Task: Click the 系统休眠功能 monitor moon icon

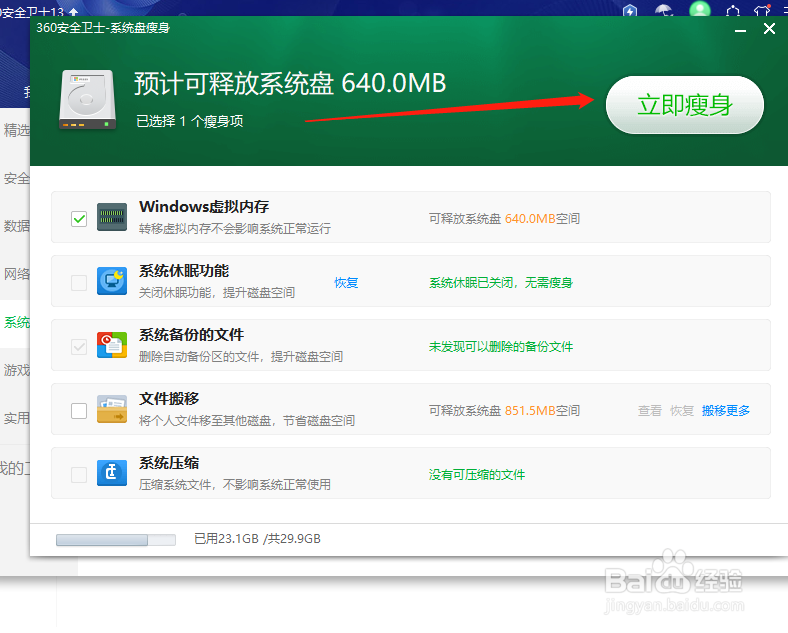Action: (x=112, y=281)
